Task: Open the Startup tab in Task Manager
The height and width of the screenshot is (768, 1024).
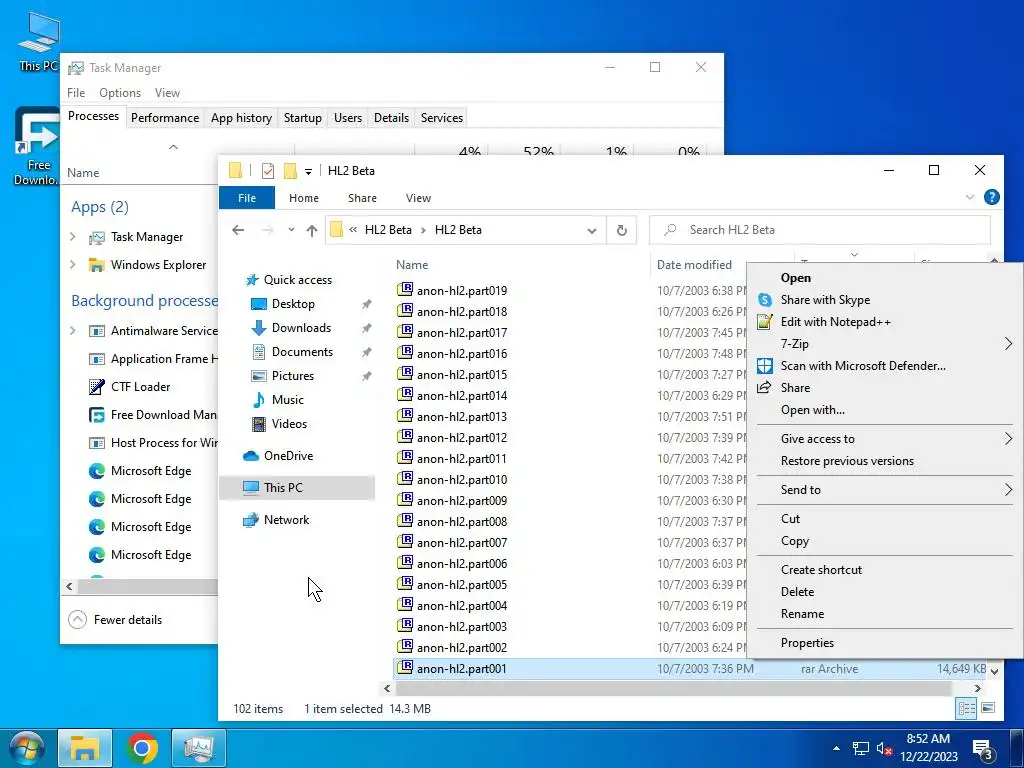Action: tap(302, 118)
